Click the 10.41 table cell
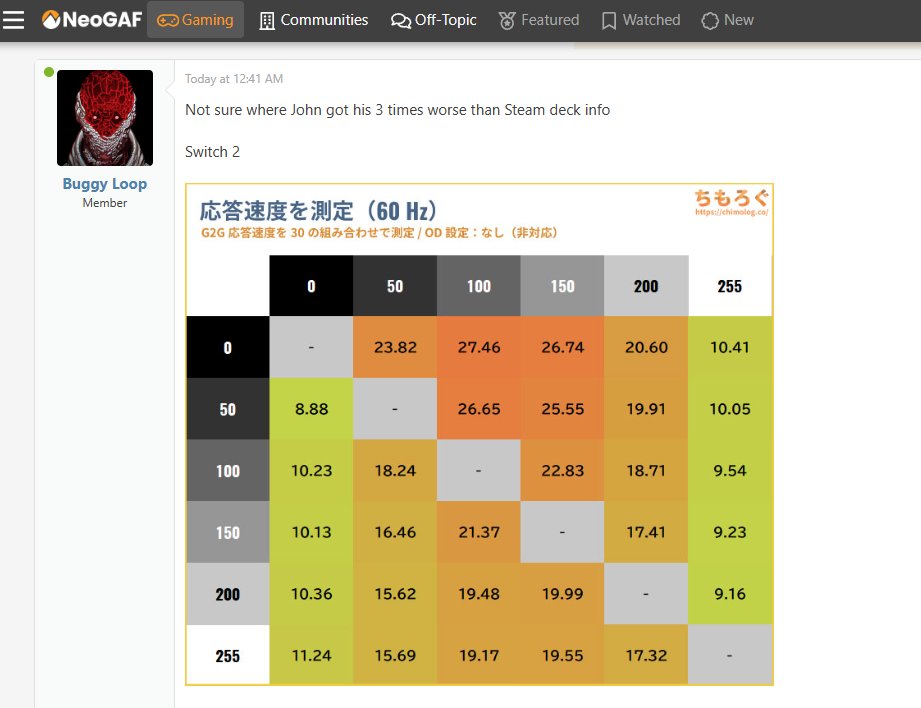This screenshot has height=708, width=921. point(730,347)
